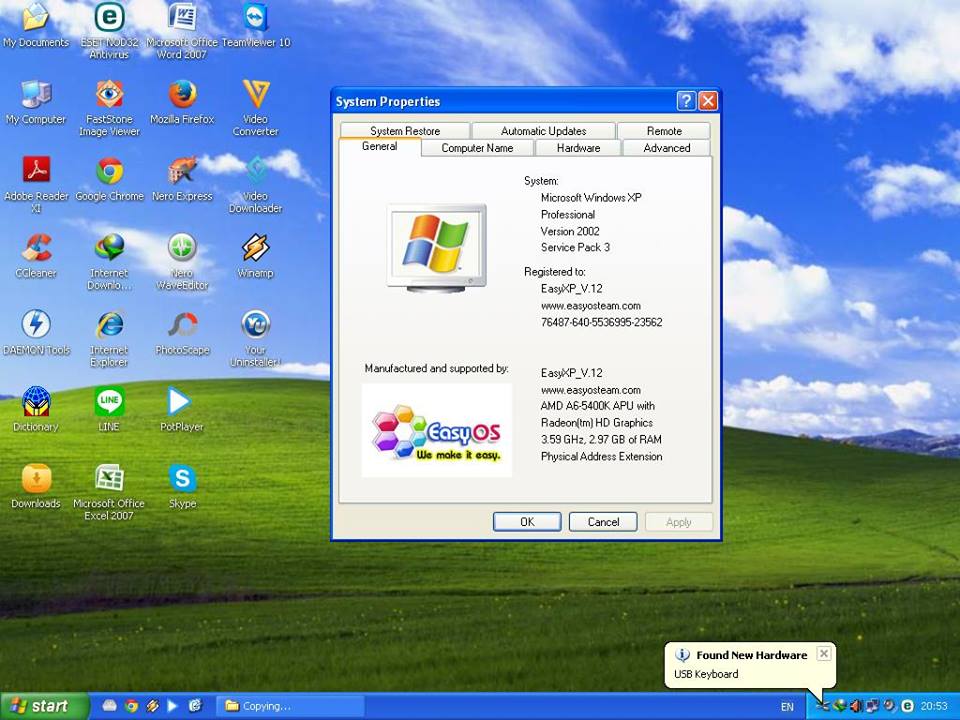
Task: Open the Computer Name tab
Action: [478, 148]
